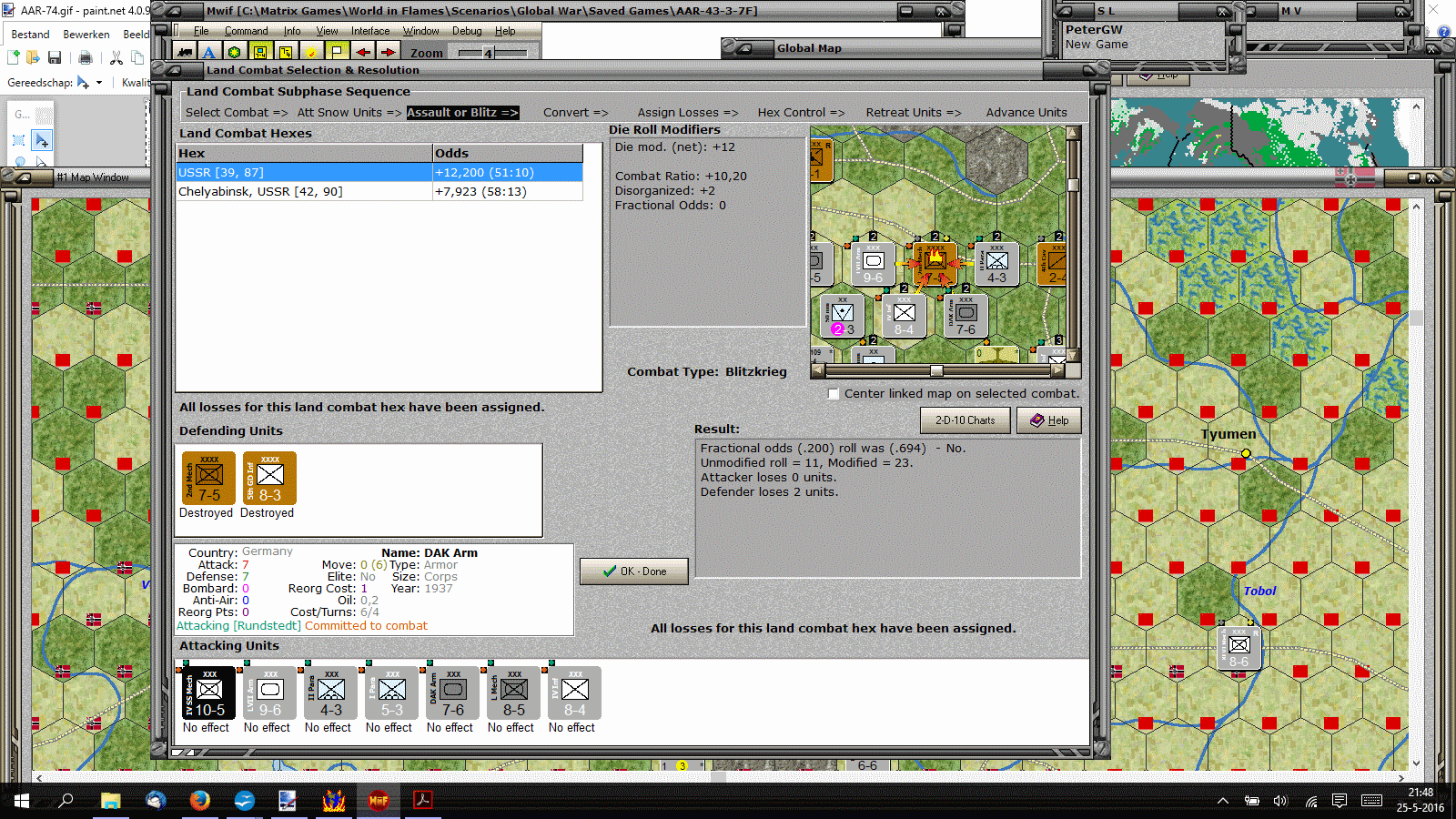Screen dimensions: 1456x819
Task: Open the Command menu
Action: [246, 31]
